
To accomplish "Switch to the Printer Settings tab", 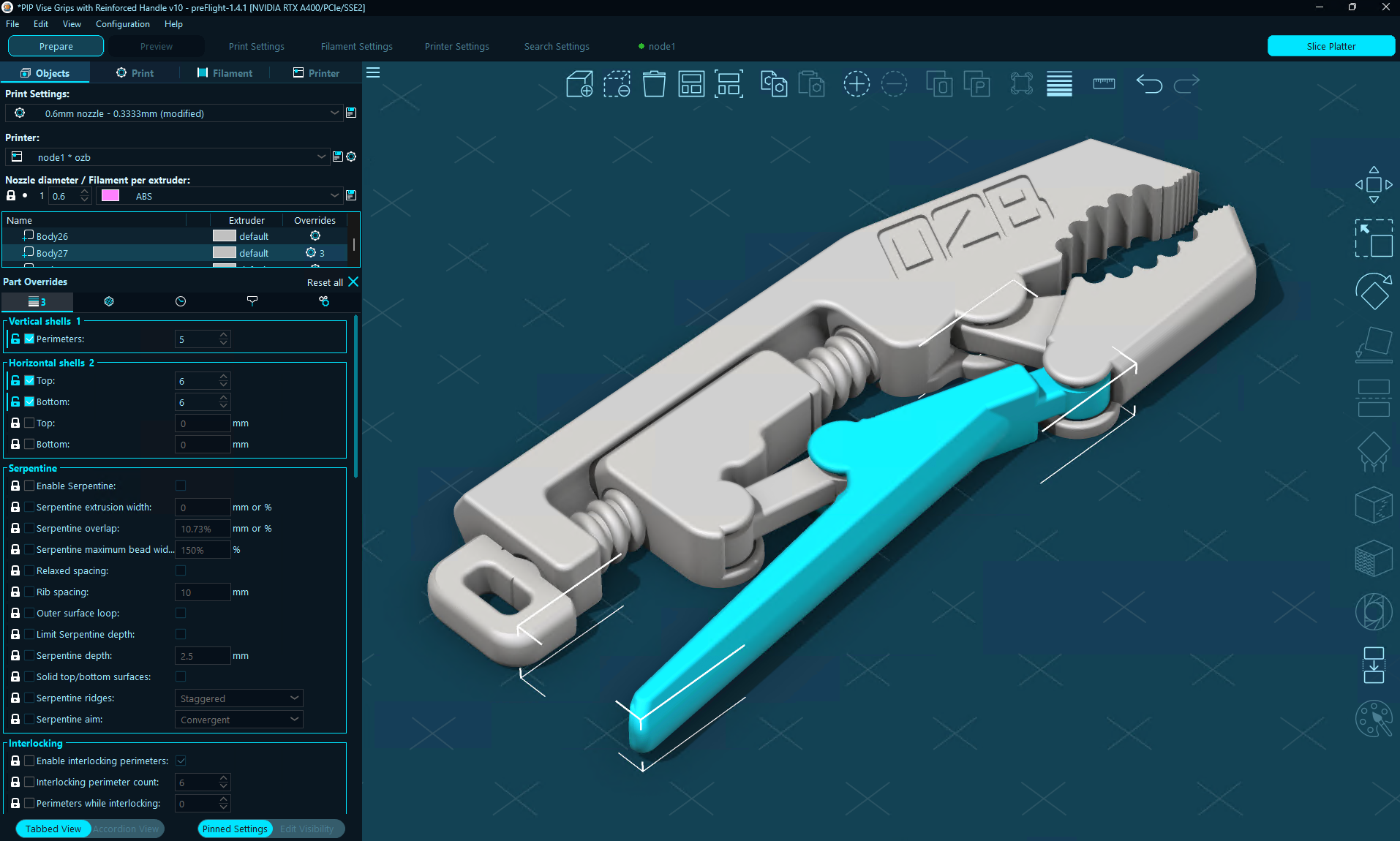I will coord(456,46).
